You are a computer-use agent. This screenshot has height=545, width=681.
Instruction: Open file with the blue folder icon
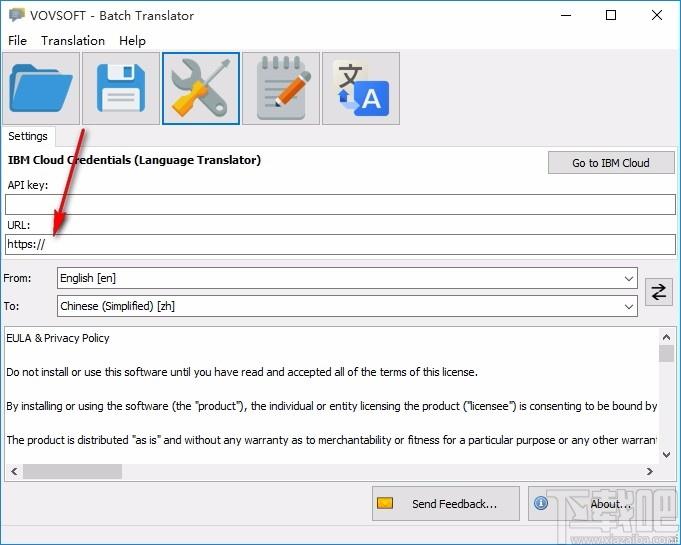click(x=41, y=88)
